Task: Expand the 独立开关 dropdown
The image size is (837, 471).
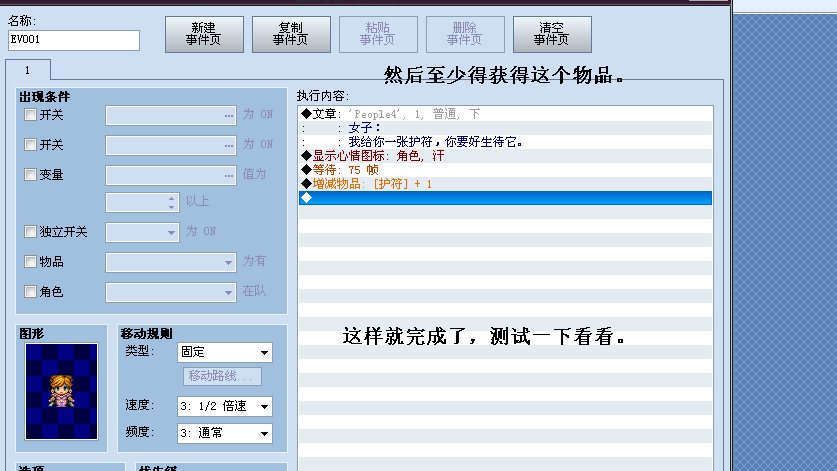Action: (x=142, y=232)
